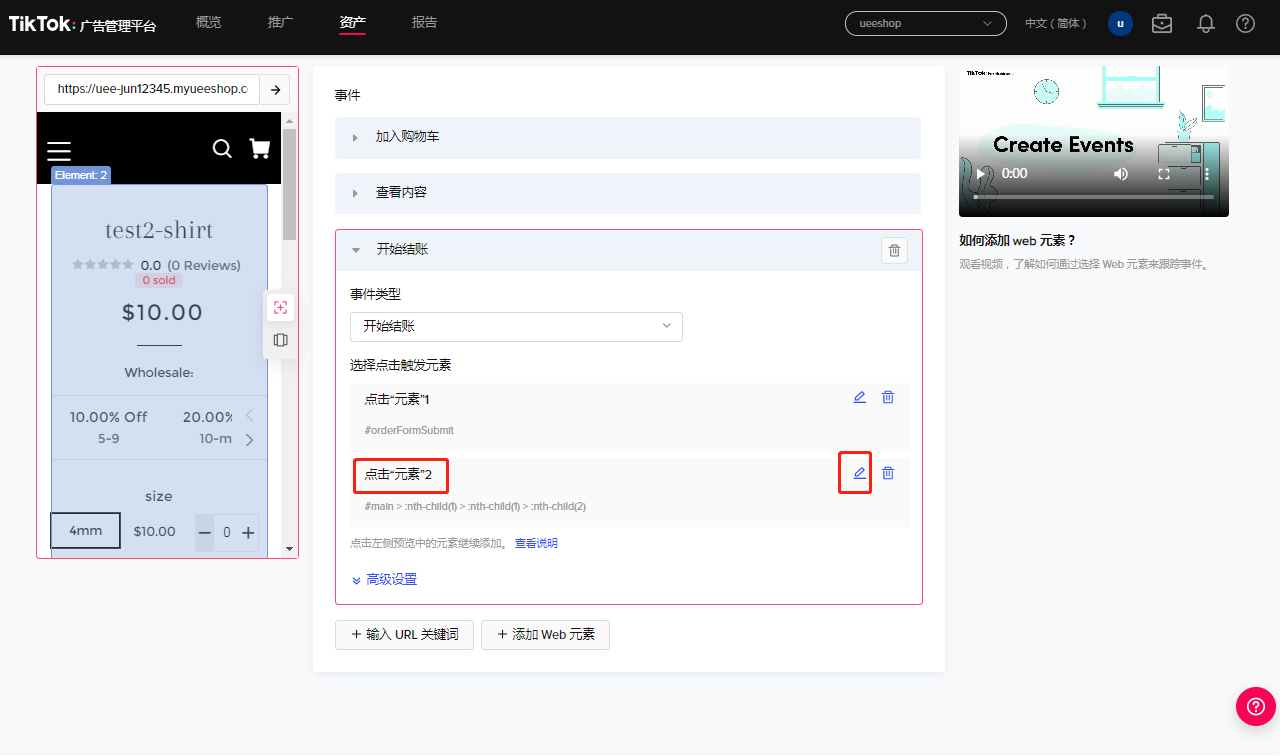The width and height of the screenshot is (1280, 756).
Task: Switch to the 报告 tab
Action: (424, 22)
